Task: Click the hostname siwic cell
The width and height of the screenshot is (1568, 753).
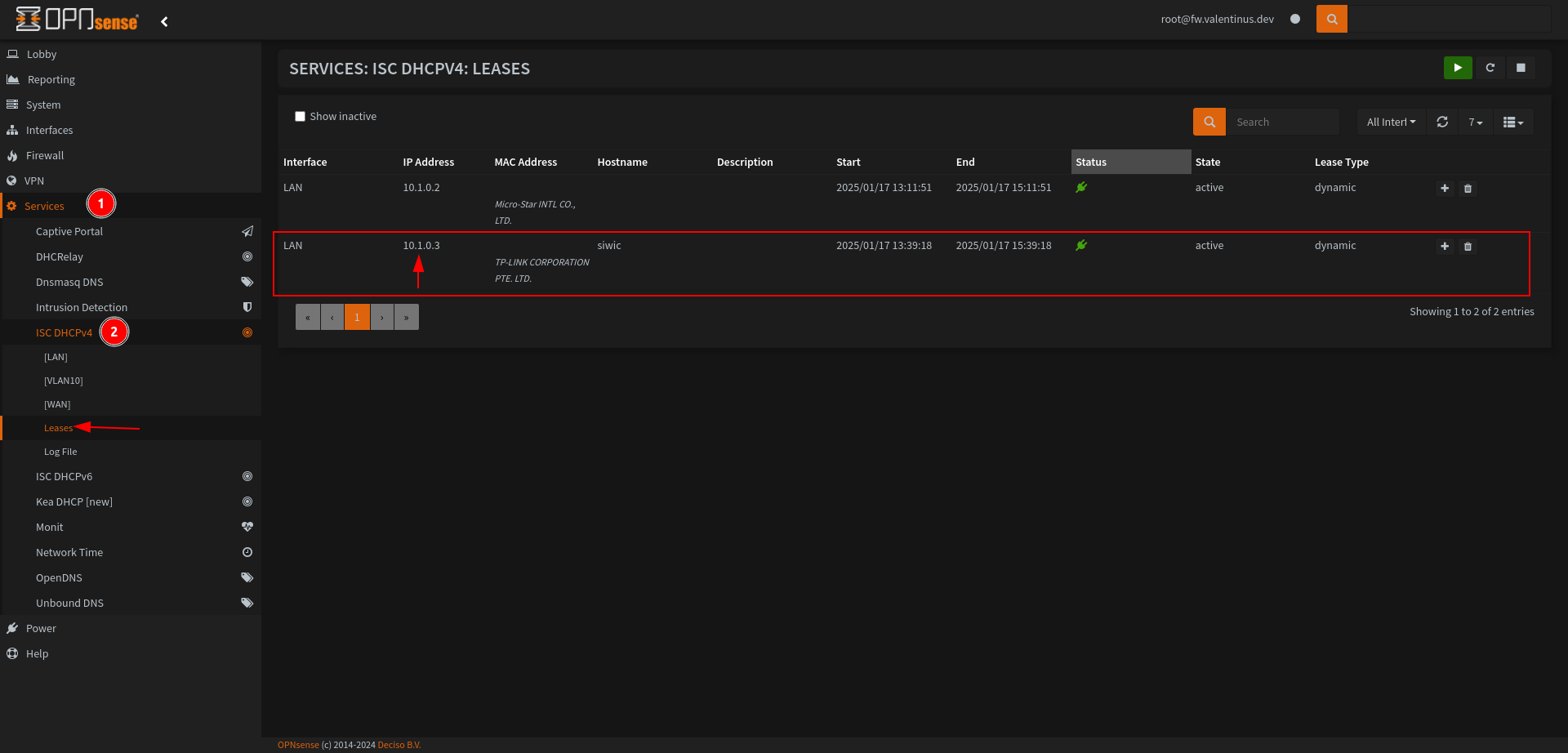Action: tap(609, 245)
